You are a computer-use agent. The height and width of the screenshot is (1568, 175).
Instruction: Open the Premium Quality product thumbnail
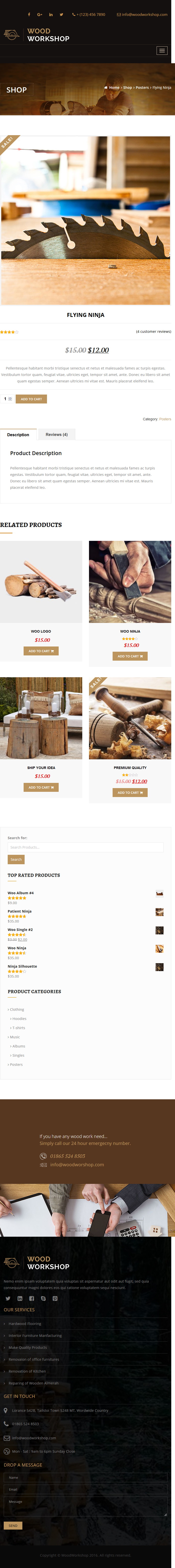point(130,718)
